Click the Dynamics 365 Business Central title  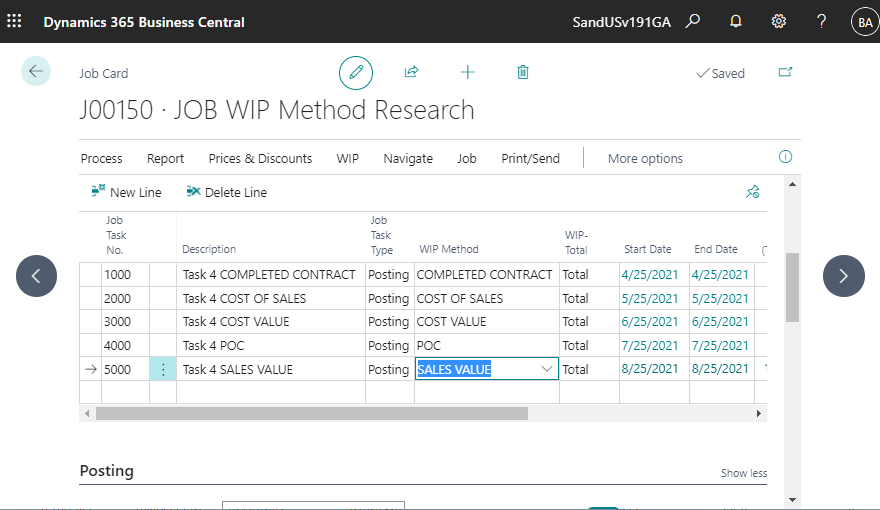click(144, 22)
